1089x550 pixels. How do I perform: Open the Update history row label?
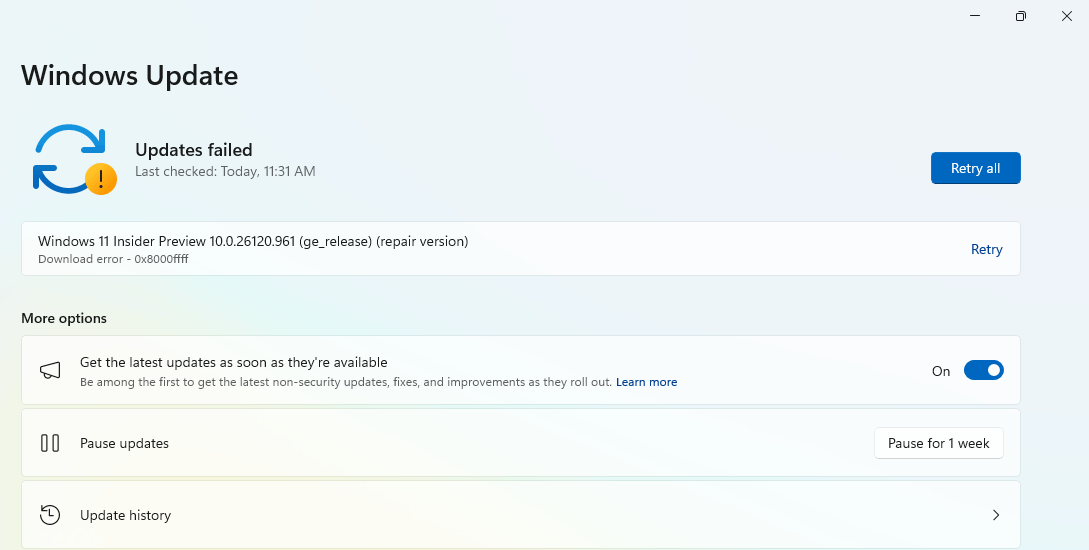(125, 515)
